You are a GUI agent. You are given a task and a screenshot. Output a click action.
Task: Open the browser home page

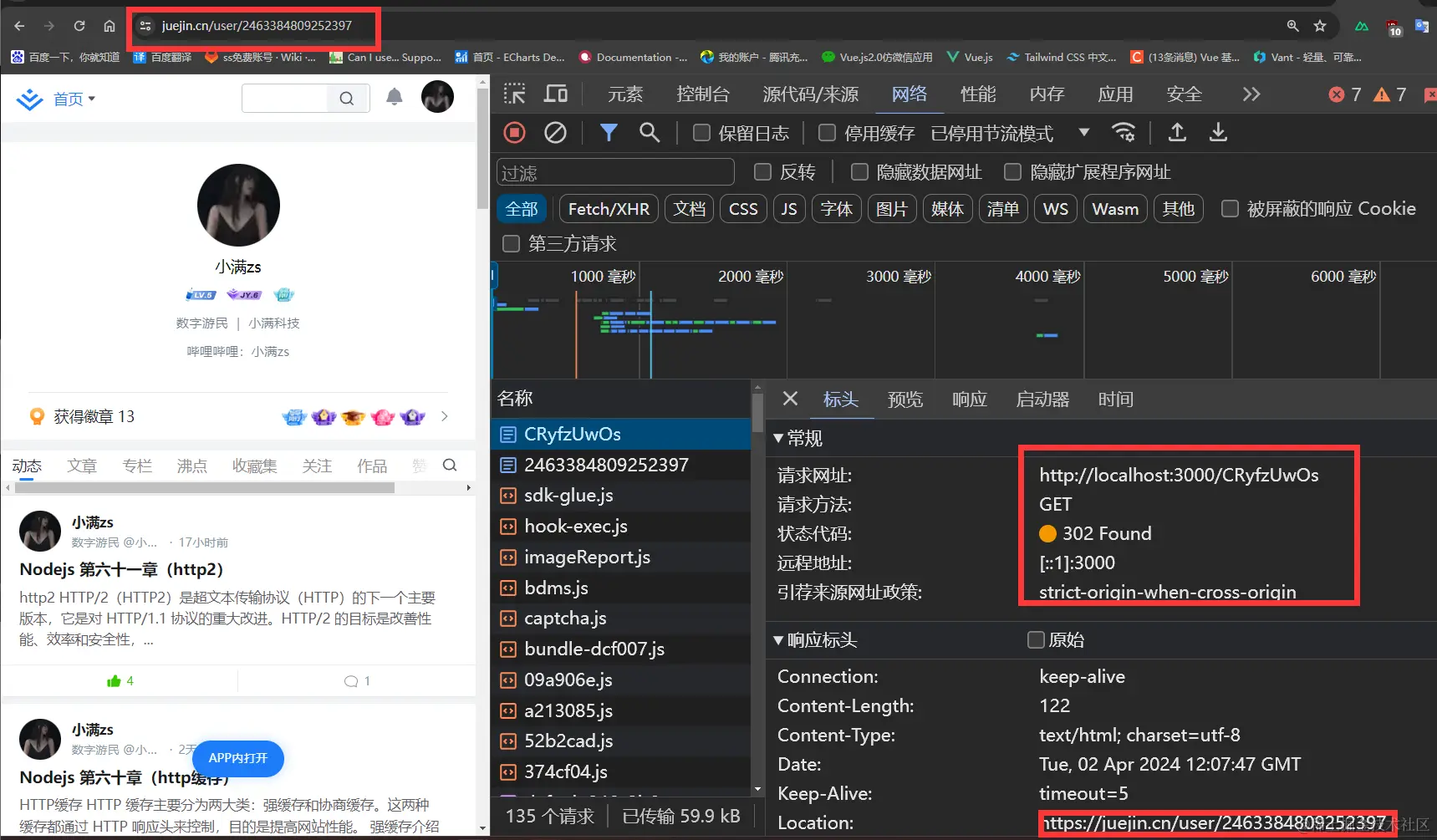coord(110,26)
